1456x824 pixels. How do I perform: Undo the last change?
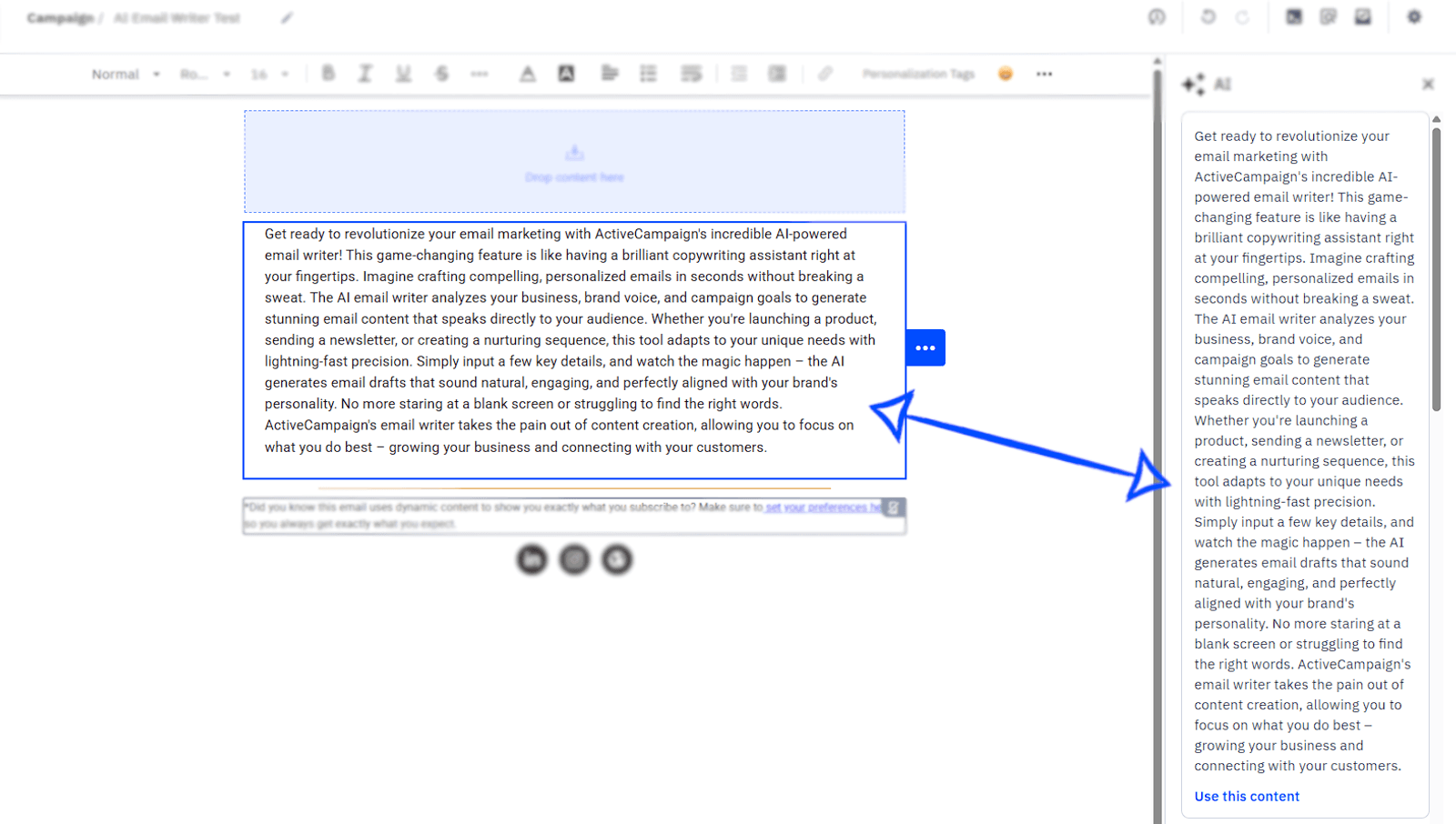coord(1208,17)
